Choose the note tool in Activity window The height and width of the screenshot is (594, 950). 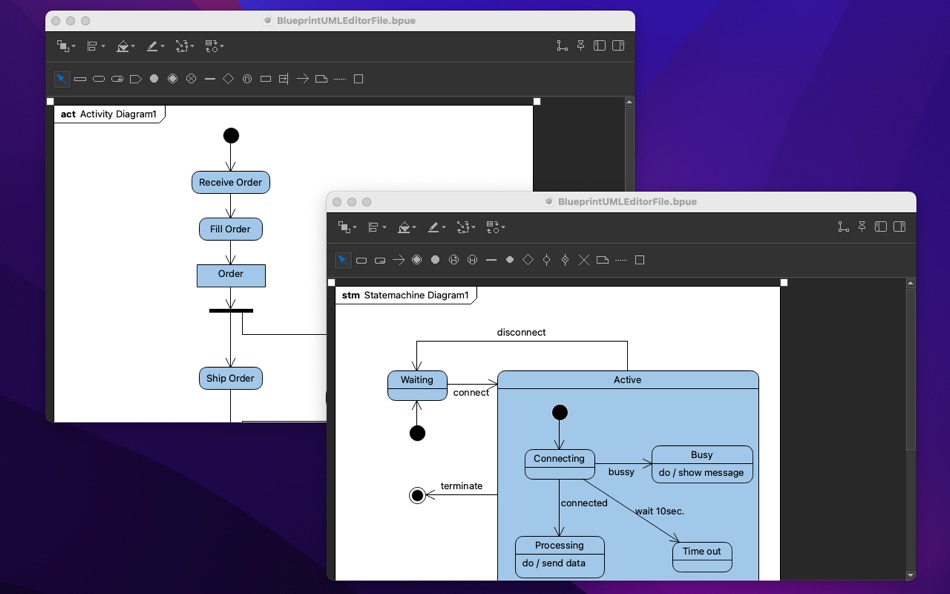pyautogui.click(x=321, y=79)
